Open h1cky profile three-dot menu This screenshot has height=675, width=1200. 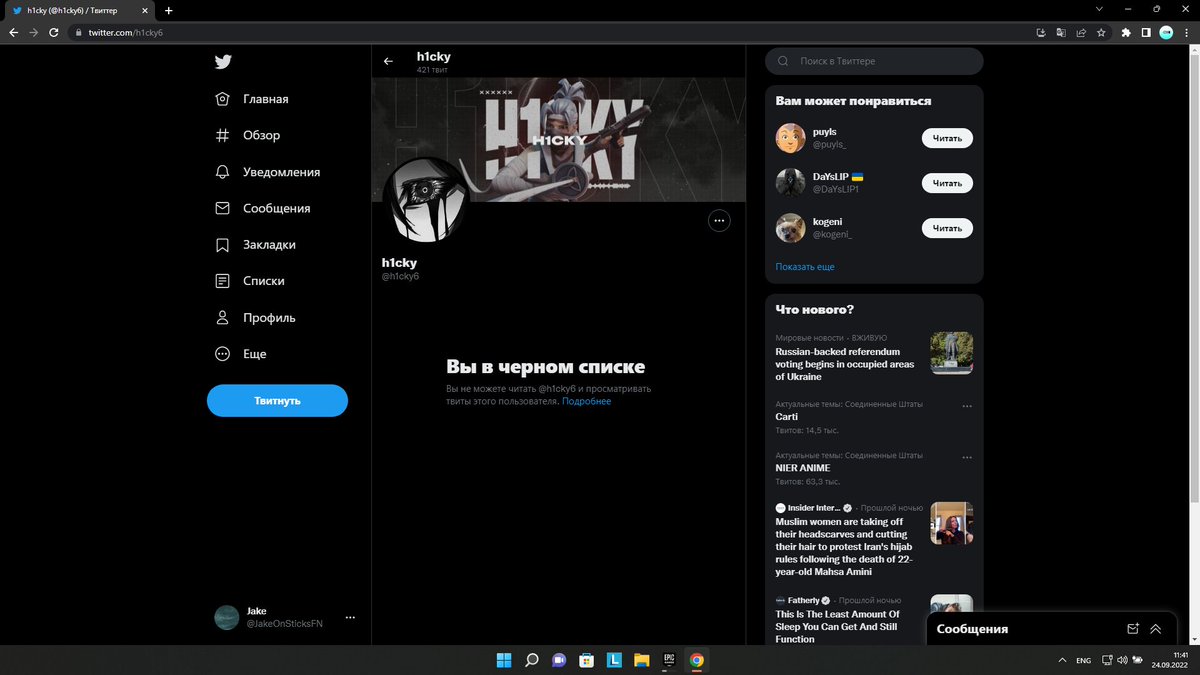[719, 221]
